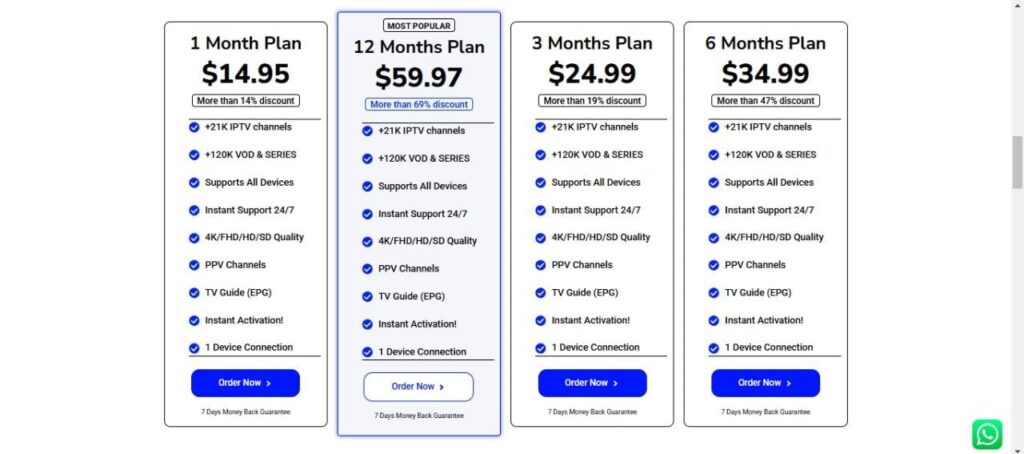Screen dimensions: 1024x454
Task: Click the 3 Months Plan heading
Action: click(x=592, y=43)
